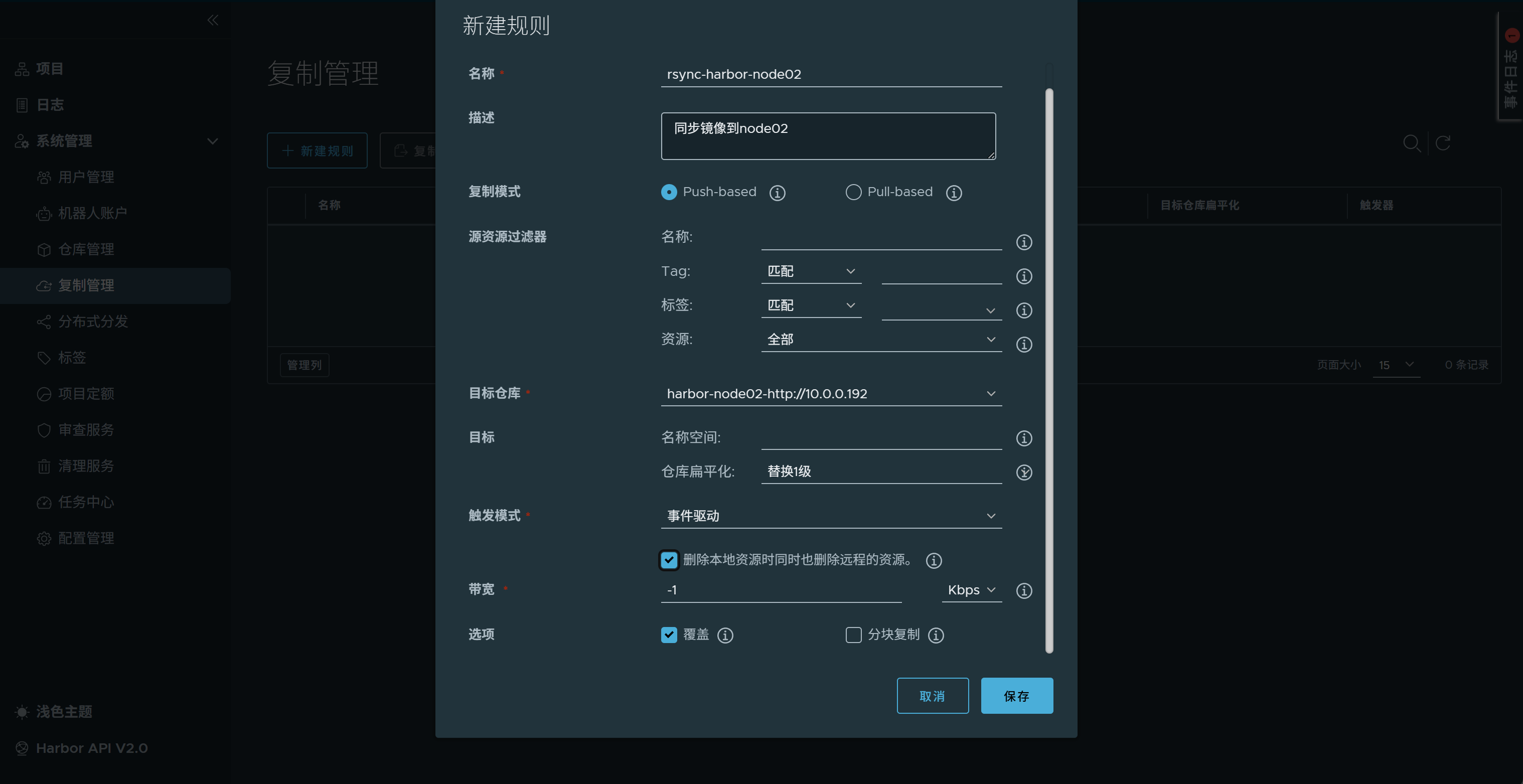Image resolution: width=1523 pixels, height=784 pixels.
Task: Click info icon for 仓库扁平化 field
Action: tap(1023, 472)
